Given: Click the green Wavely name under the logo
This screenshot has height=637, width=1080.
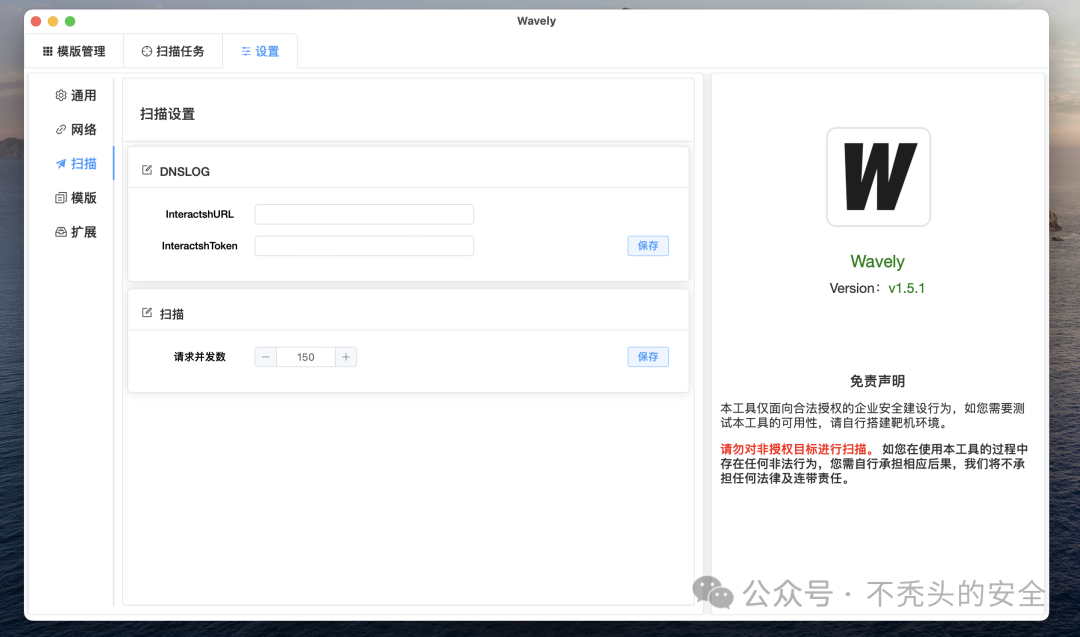Looking at the screenshot, I should [x=878, y=262].
